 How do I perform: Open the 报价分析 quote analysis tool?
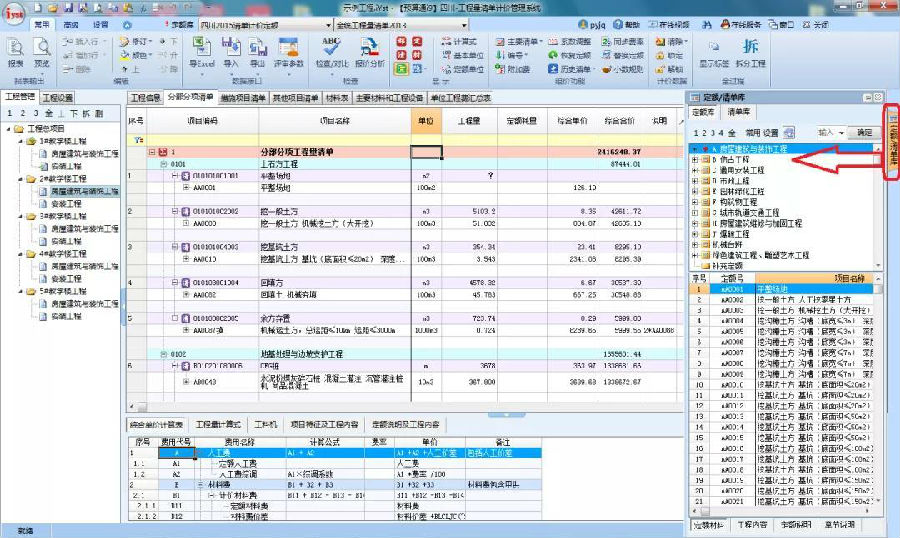[369, 50]
